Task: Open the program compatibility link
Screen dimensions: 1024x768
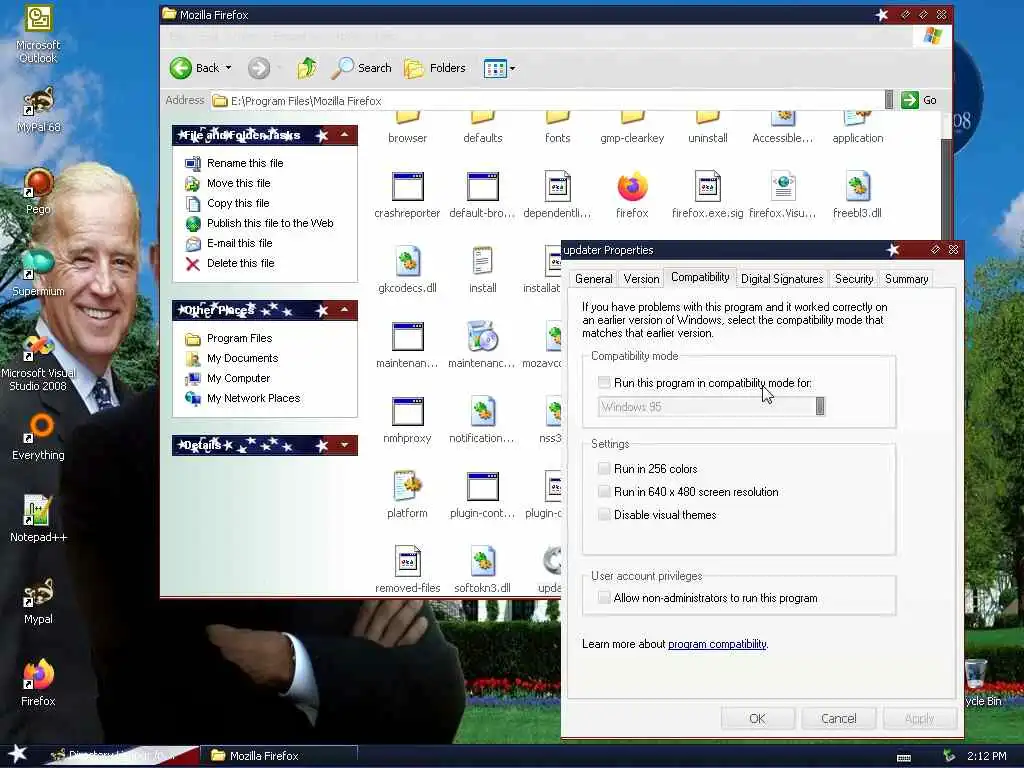Action: (x=717, y=644)
